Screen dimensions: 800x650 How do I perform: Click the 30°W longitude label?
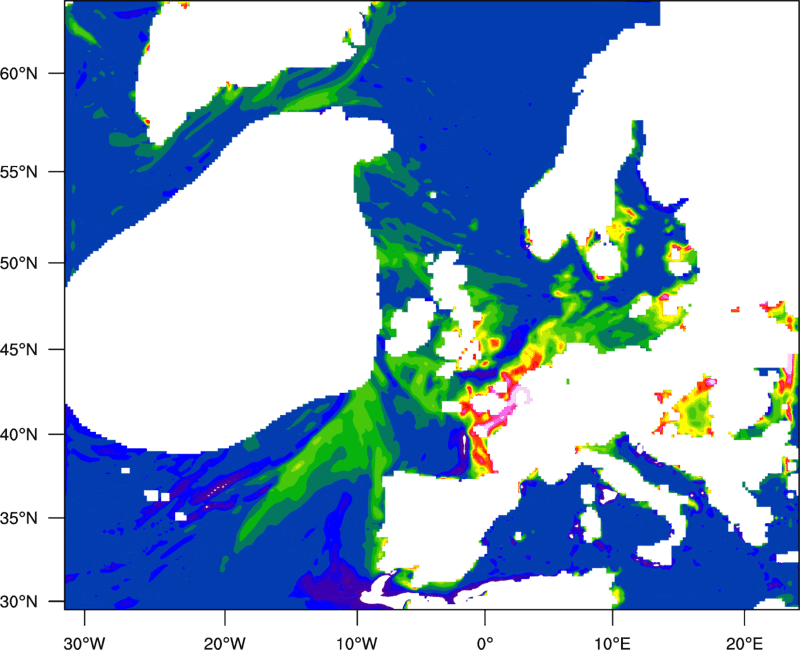[85, 629]
